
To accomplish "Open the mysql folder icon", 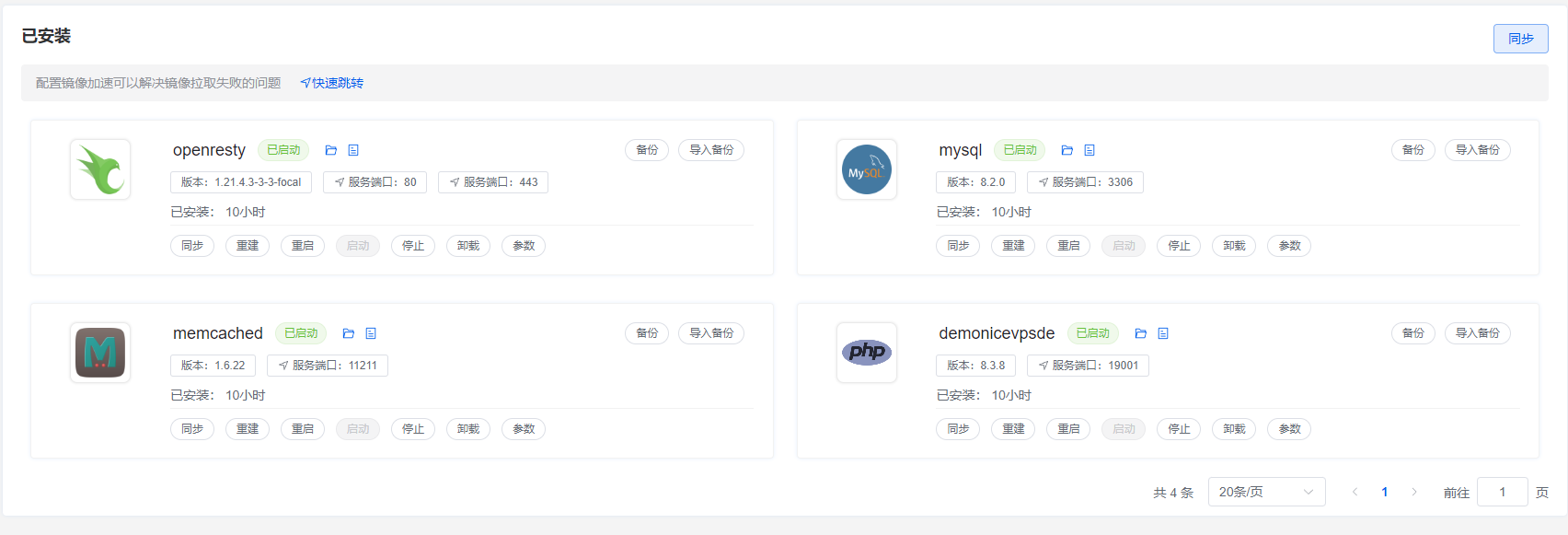I will [x=1067, y=150].
